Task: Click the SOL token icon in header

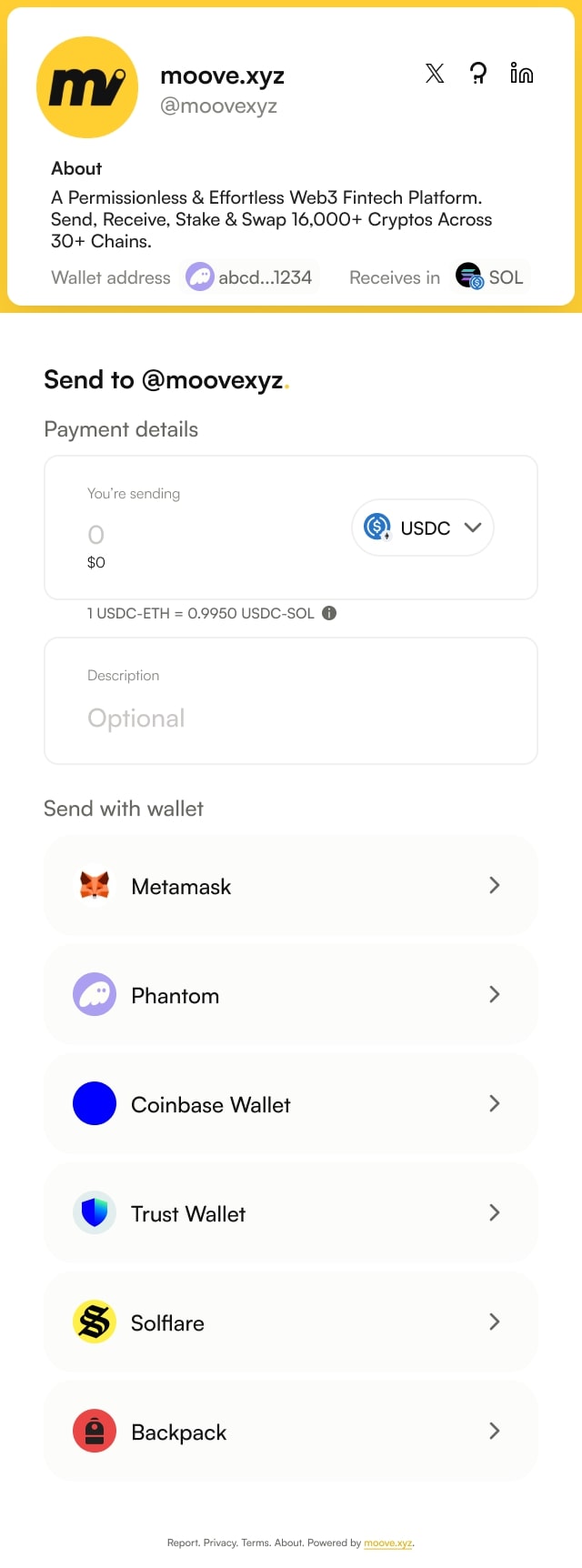Action: click(x=468, y=276)
